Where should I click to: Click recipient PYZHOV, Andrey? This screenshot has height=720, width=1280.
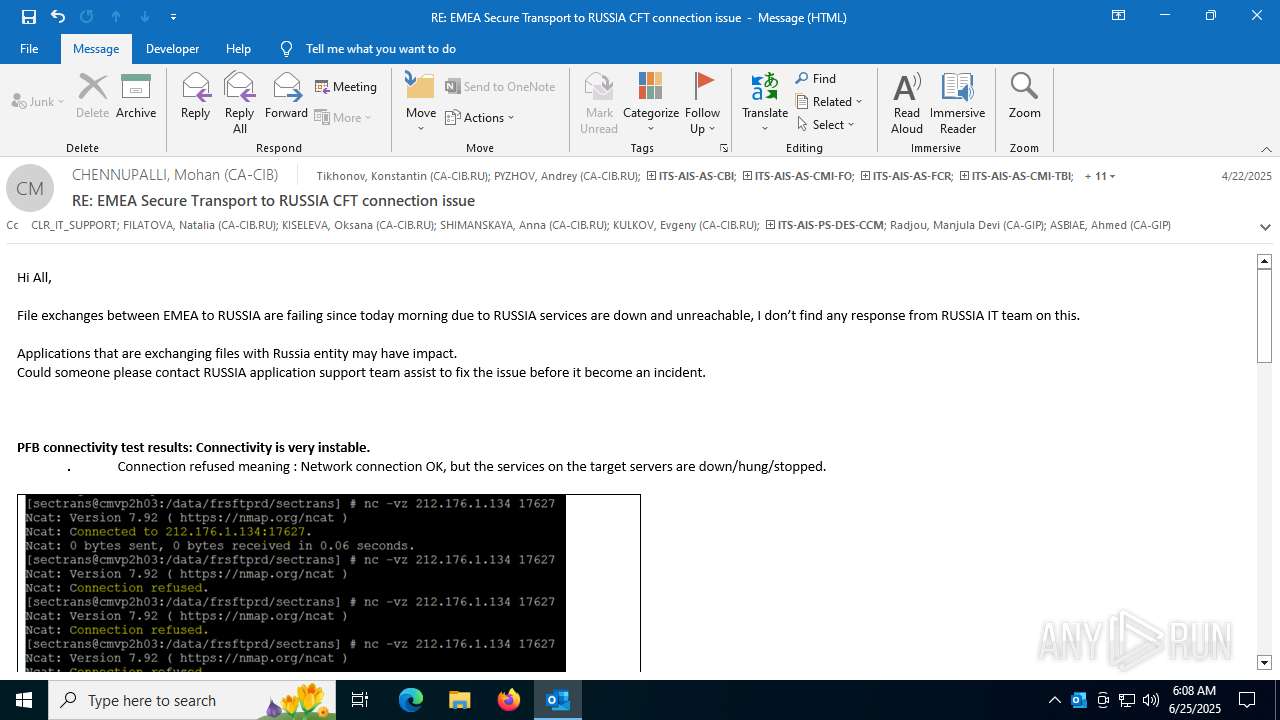pyautogui.click(x=567, y=176)
